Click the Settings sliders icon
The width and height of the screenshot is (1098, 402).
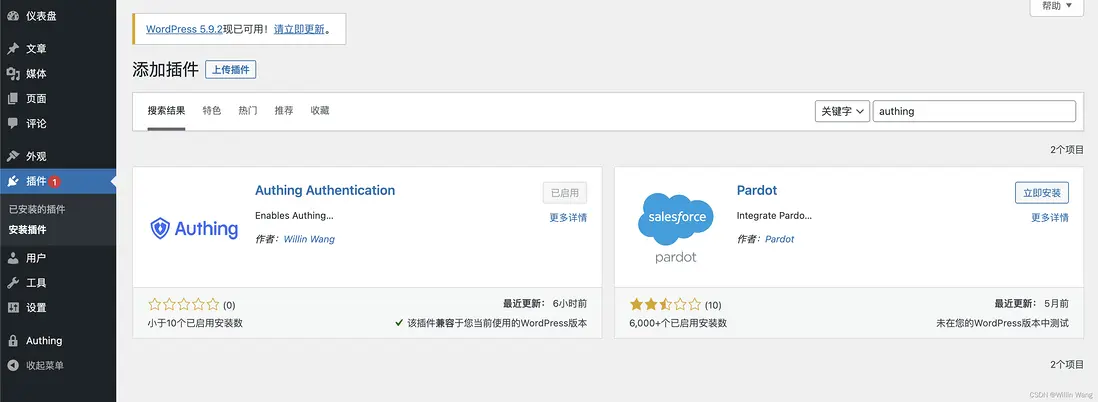[13, 308]
